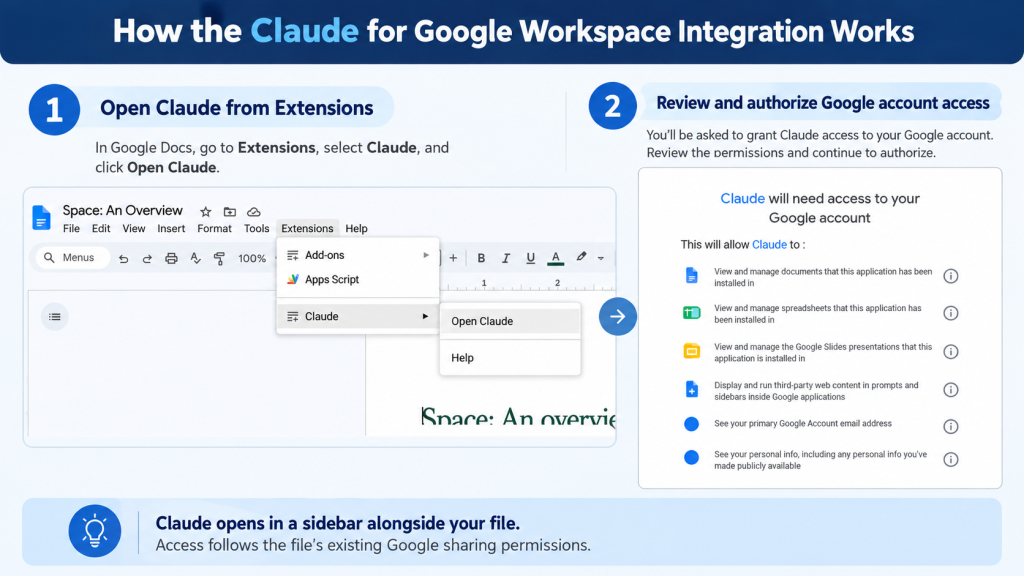Click info icon for primary email address
Viewport: 1024px width, 576px height.
pyautogui.click(x=951, y=426)
